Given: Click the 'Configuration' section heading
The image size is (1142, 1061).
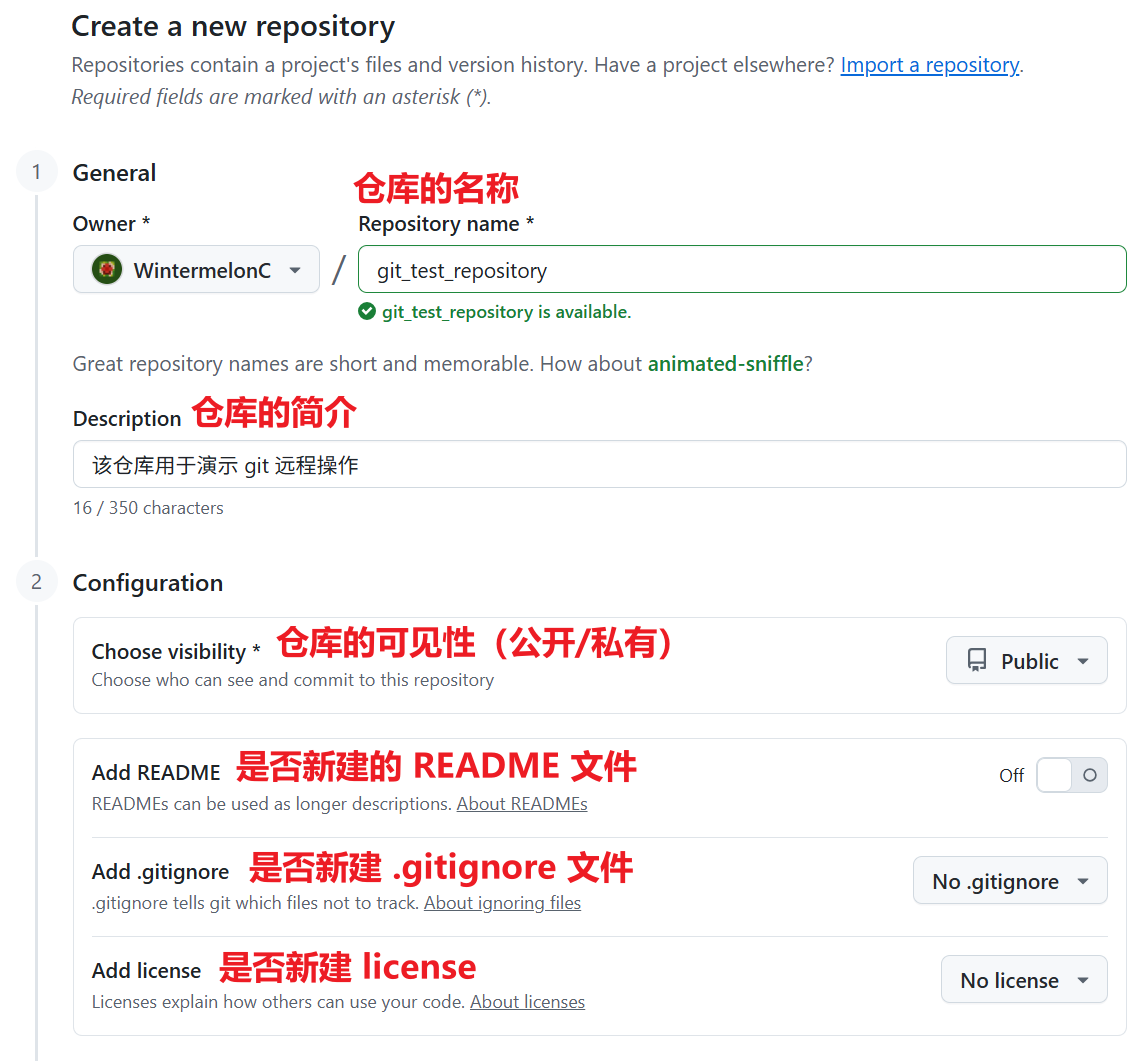Looking at the screenshot, I should tap(148, 583).
